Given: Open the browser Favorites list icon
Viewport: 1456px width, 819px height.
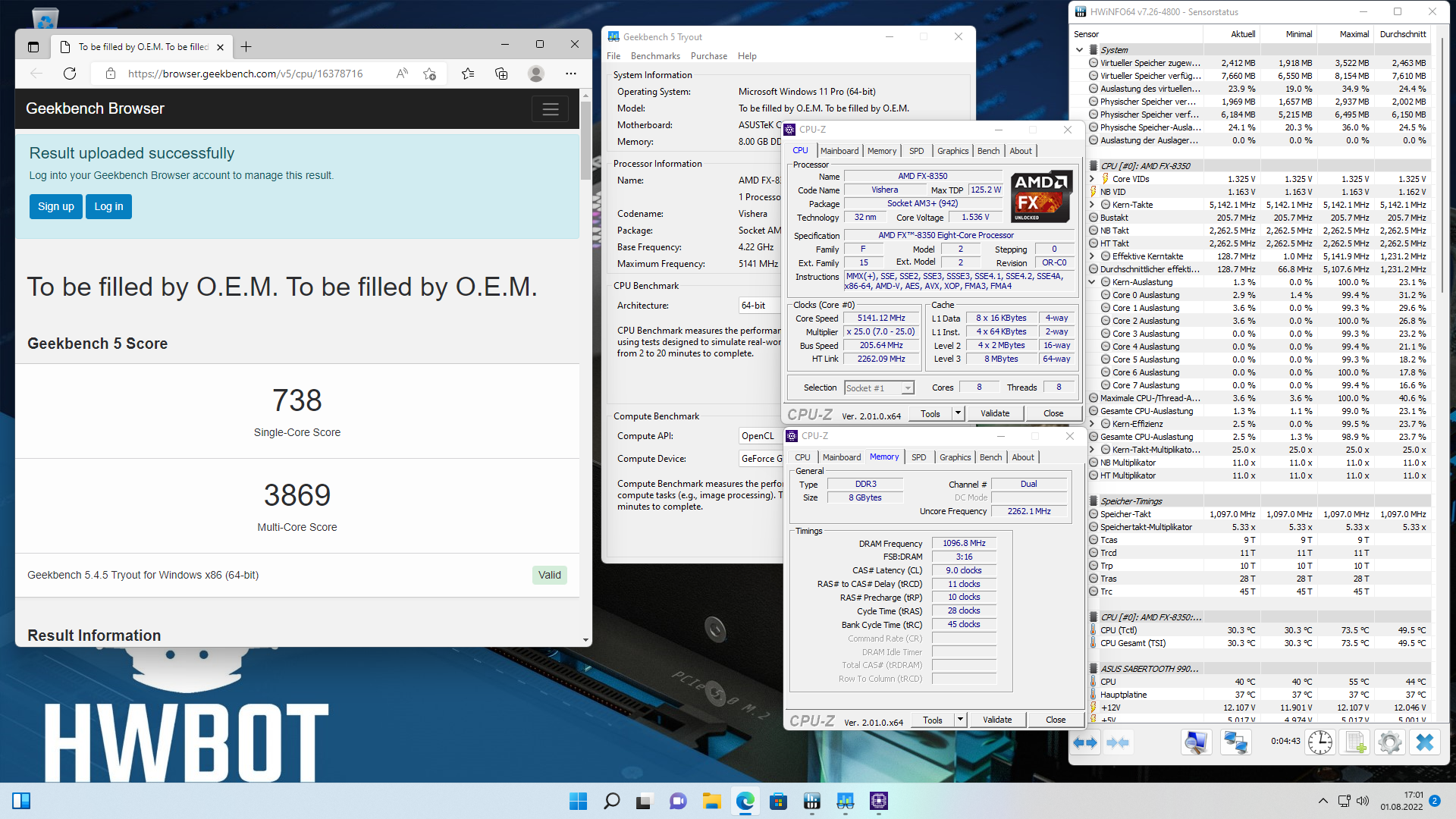Looking at the screenshot, I should (468, 74).
